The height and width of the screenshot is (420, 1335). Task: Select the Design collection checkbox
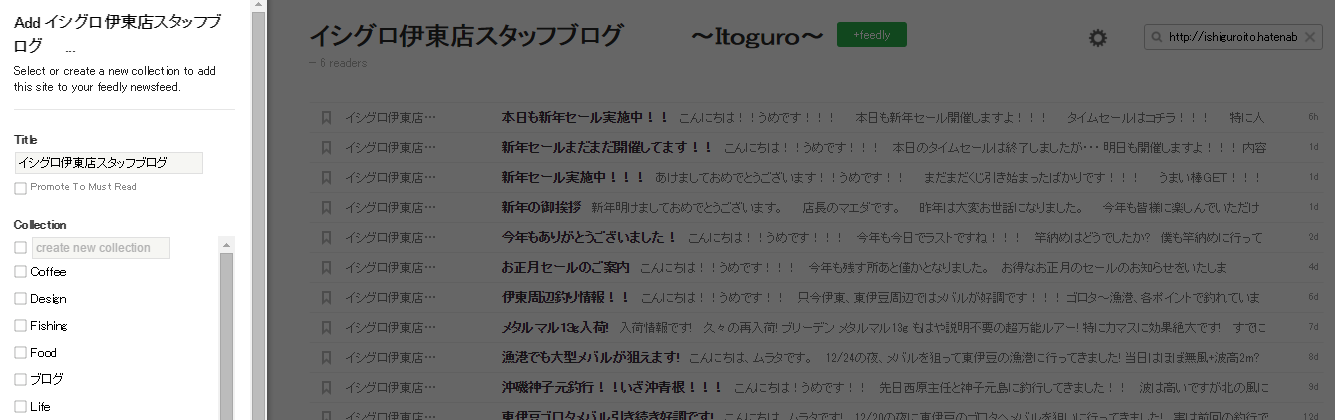(21, 299)
